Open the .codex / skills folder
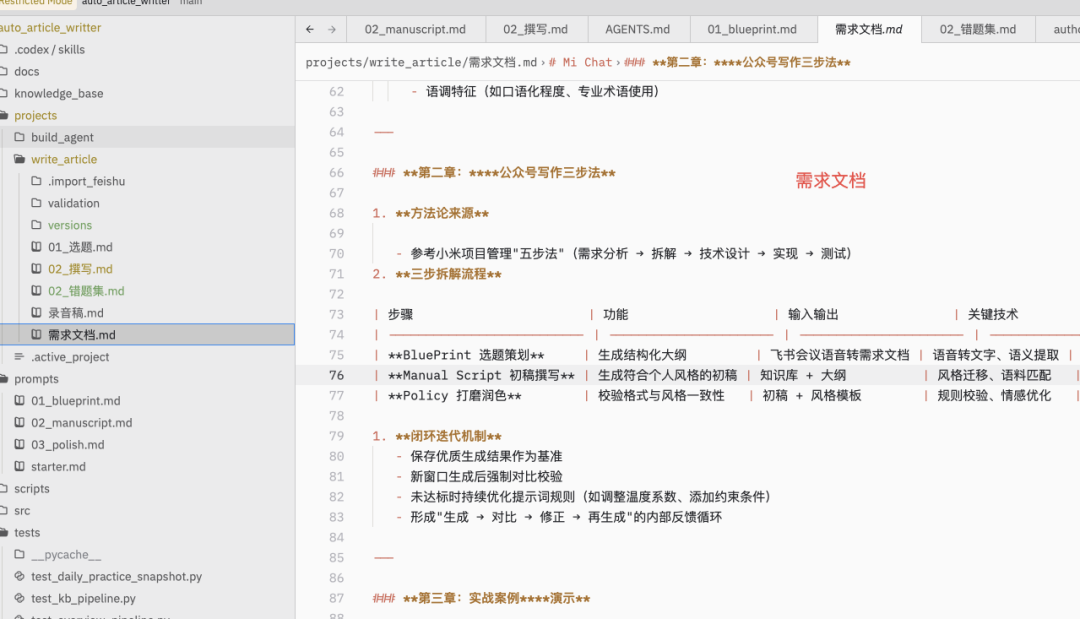 tap(50, 49)
